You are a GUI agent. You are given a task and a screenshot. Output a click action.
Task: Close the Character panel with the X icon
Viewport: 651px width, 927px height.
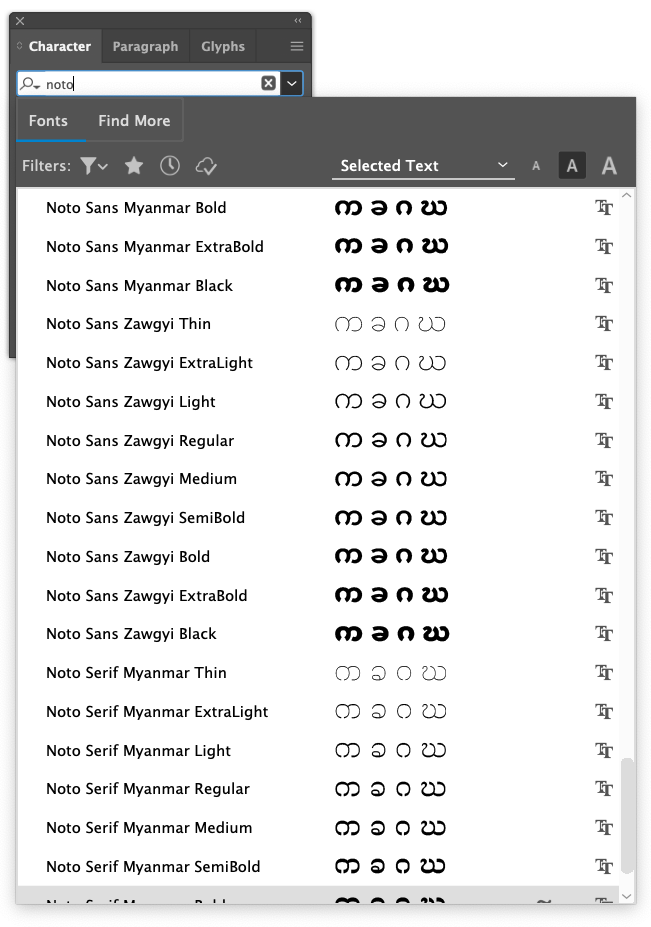20,21
